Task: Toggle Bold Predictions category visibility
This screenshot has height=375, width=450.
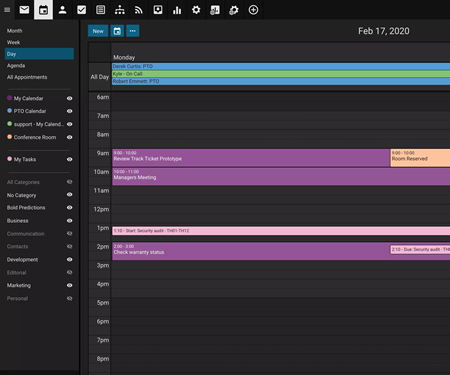Action: click(69, 208)
